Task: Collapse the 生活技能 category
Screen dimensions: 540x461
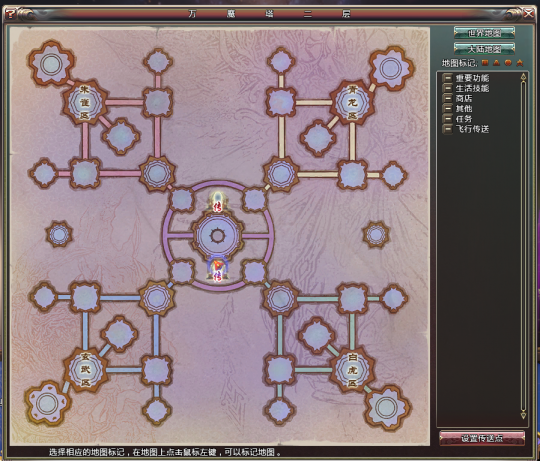Action: coord(447,88)
